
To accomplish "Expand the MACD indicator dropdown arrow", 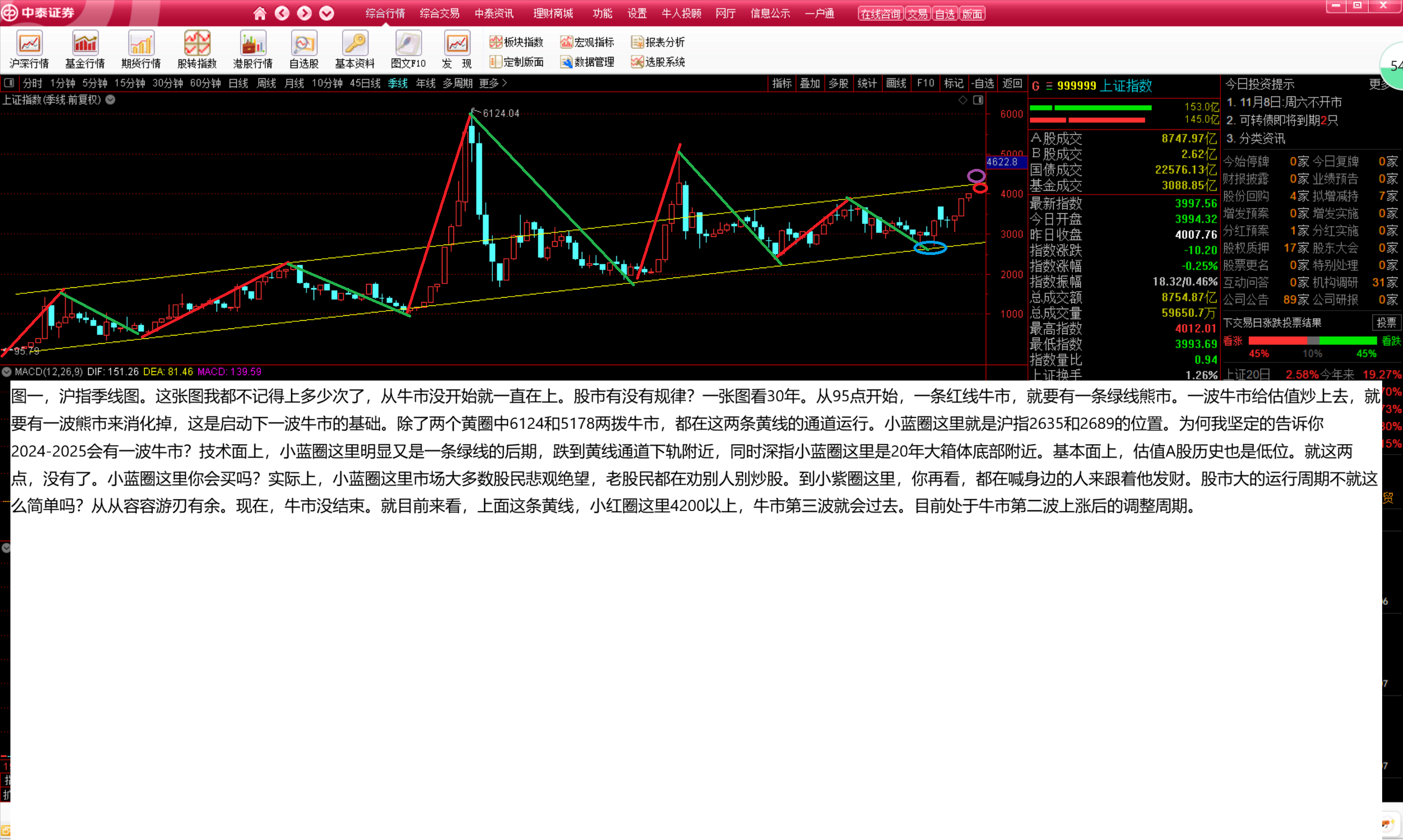I will [7, 372].
